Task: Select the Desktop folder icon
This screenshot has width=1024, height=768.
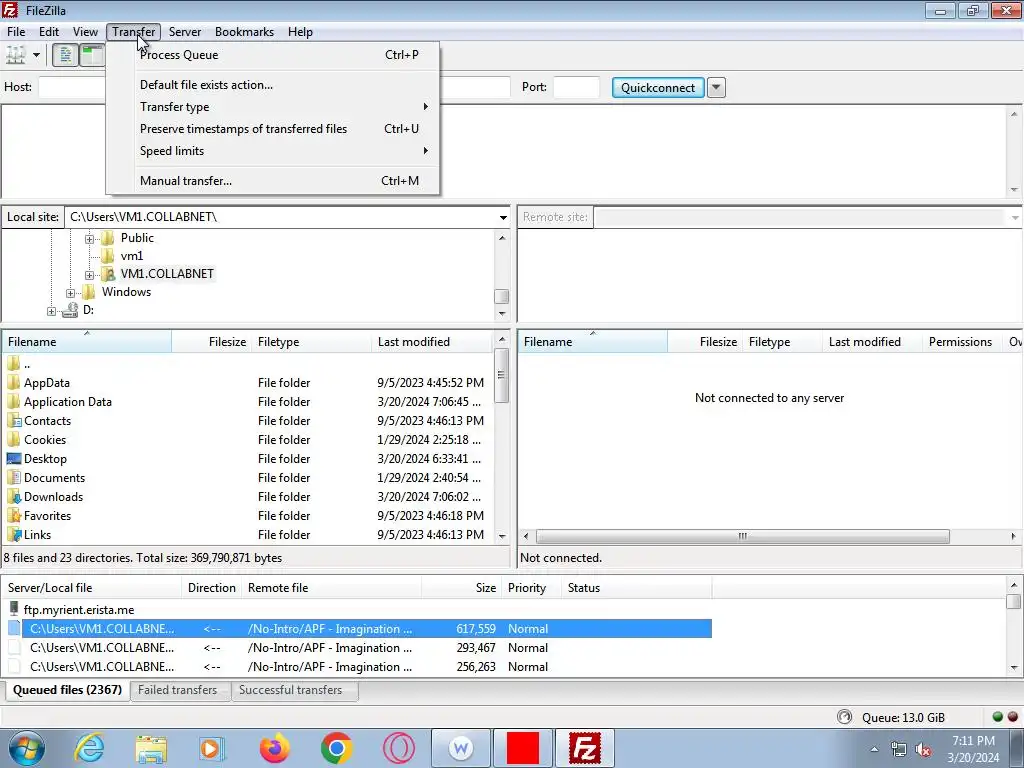Action: coord(13,458)
